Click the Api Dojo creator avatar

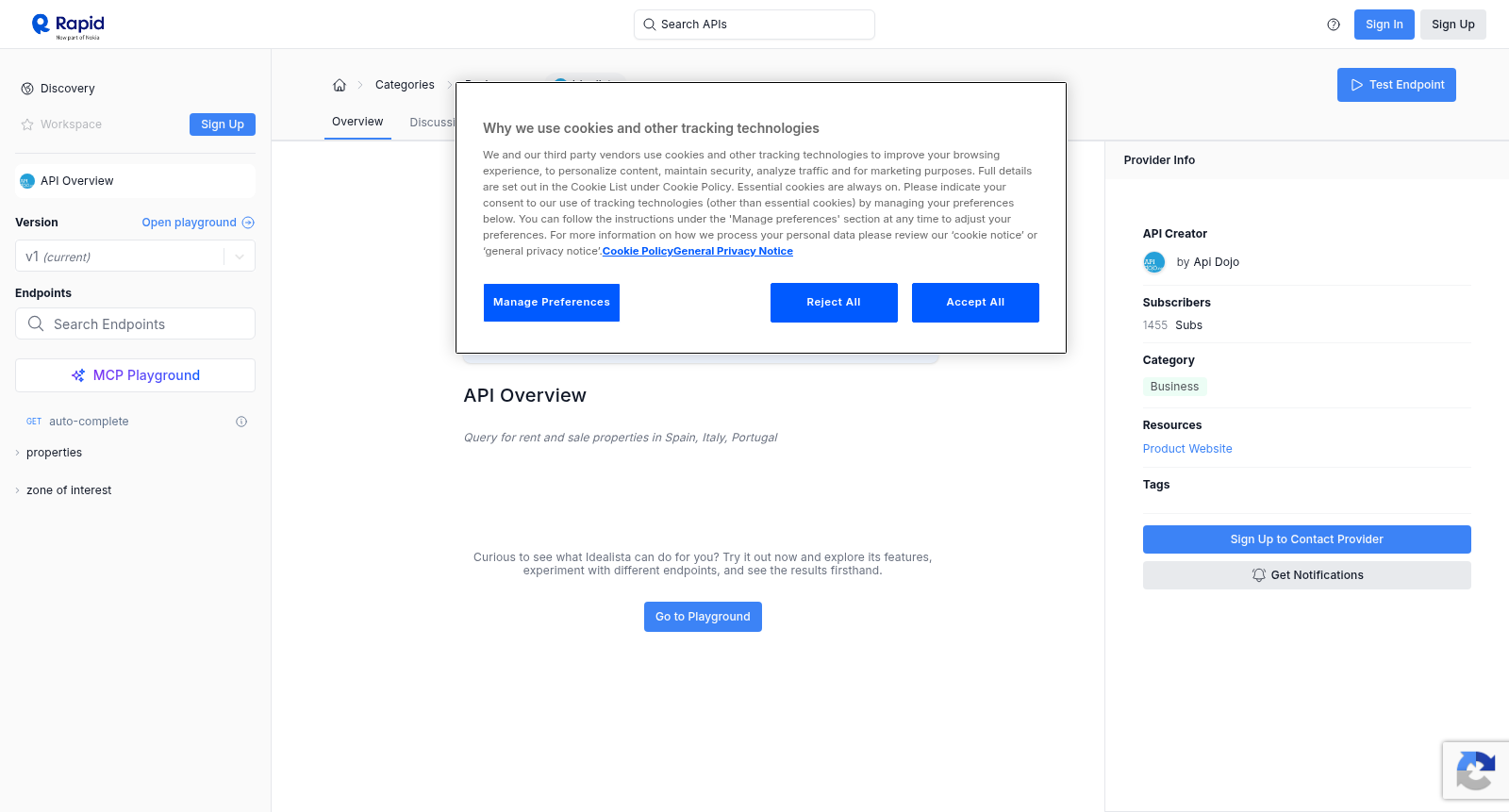(x=1154, y=262)
